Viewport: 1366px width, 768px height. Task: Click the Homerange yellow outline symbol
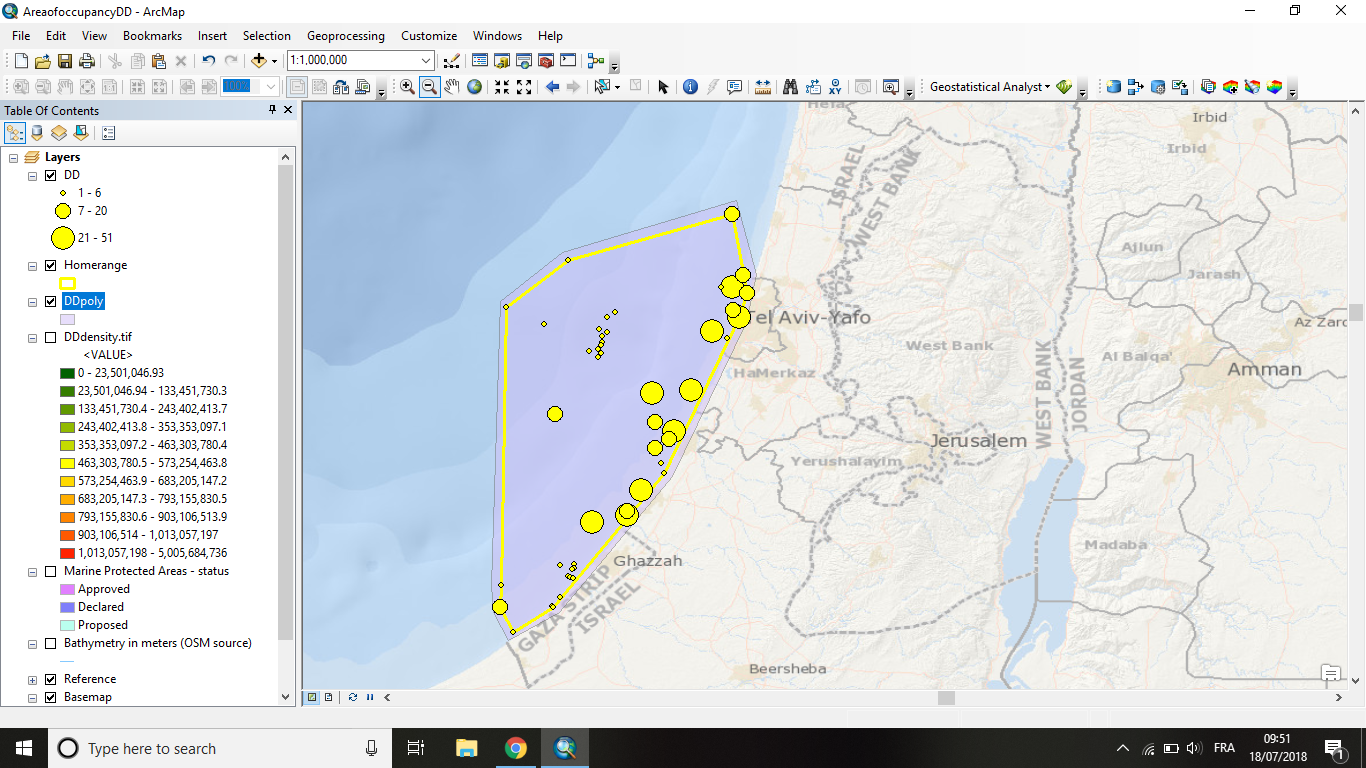(x=67, y=283)
